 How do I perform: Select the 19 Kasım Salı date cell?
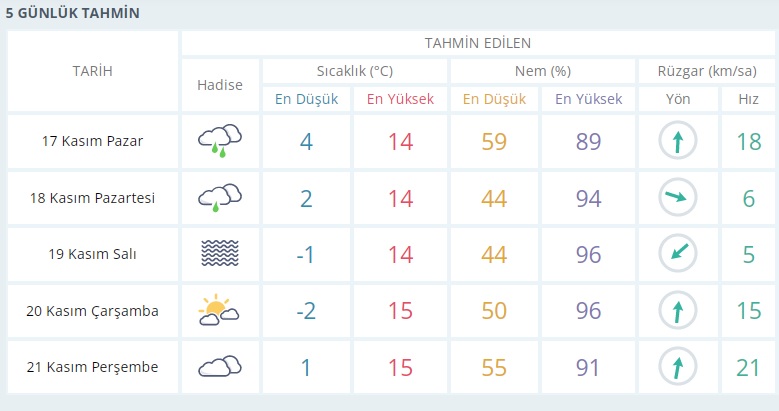click(92, 254)
